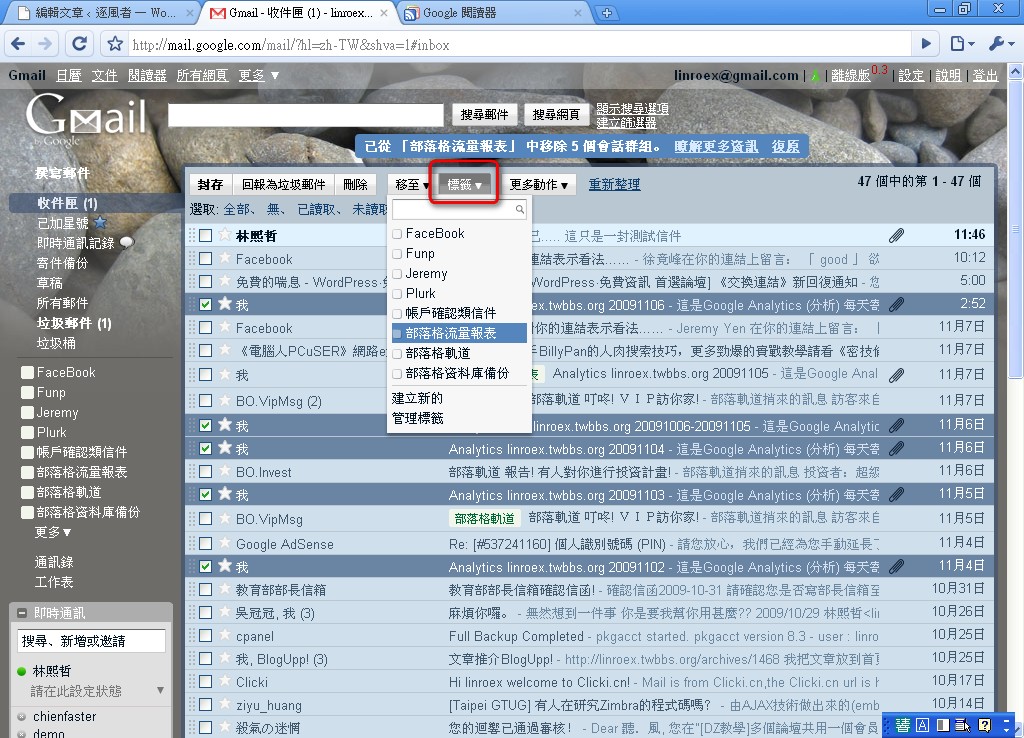
Task: Switch to Google 閱讀器 tab
Action: 490,12
